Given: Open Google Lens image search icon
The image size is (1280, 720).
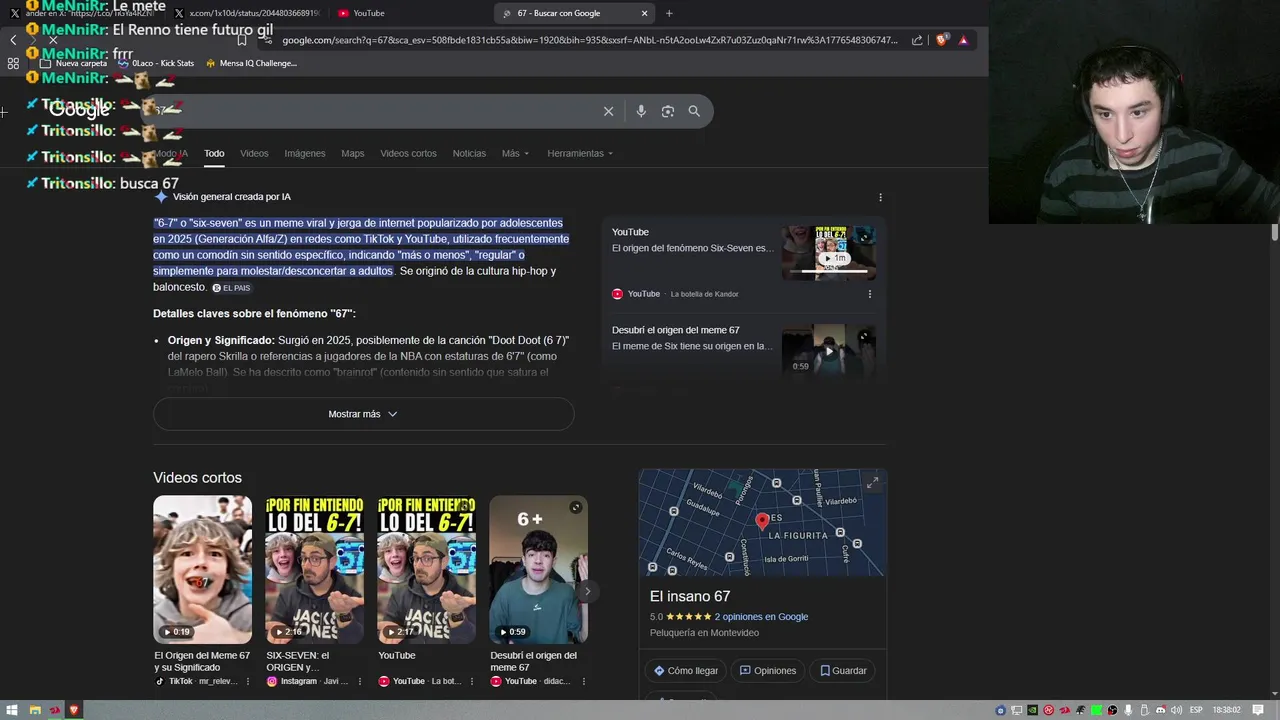Looking at the screenshot, I should point(668,111).
